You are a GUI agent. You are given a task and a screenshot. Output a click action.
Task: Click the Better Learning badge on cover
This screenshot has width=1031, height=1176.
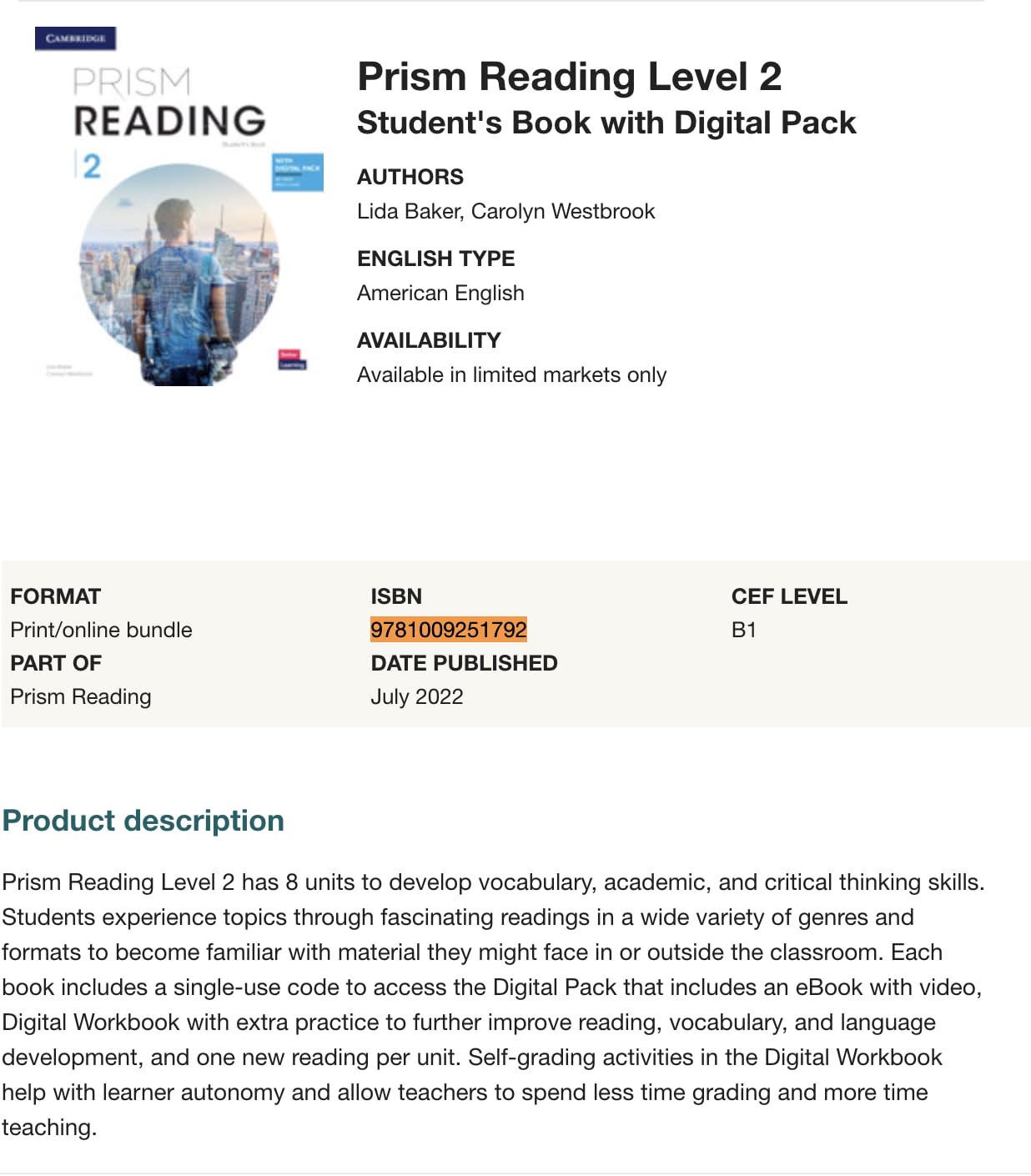click(x=292, y=359)
